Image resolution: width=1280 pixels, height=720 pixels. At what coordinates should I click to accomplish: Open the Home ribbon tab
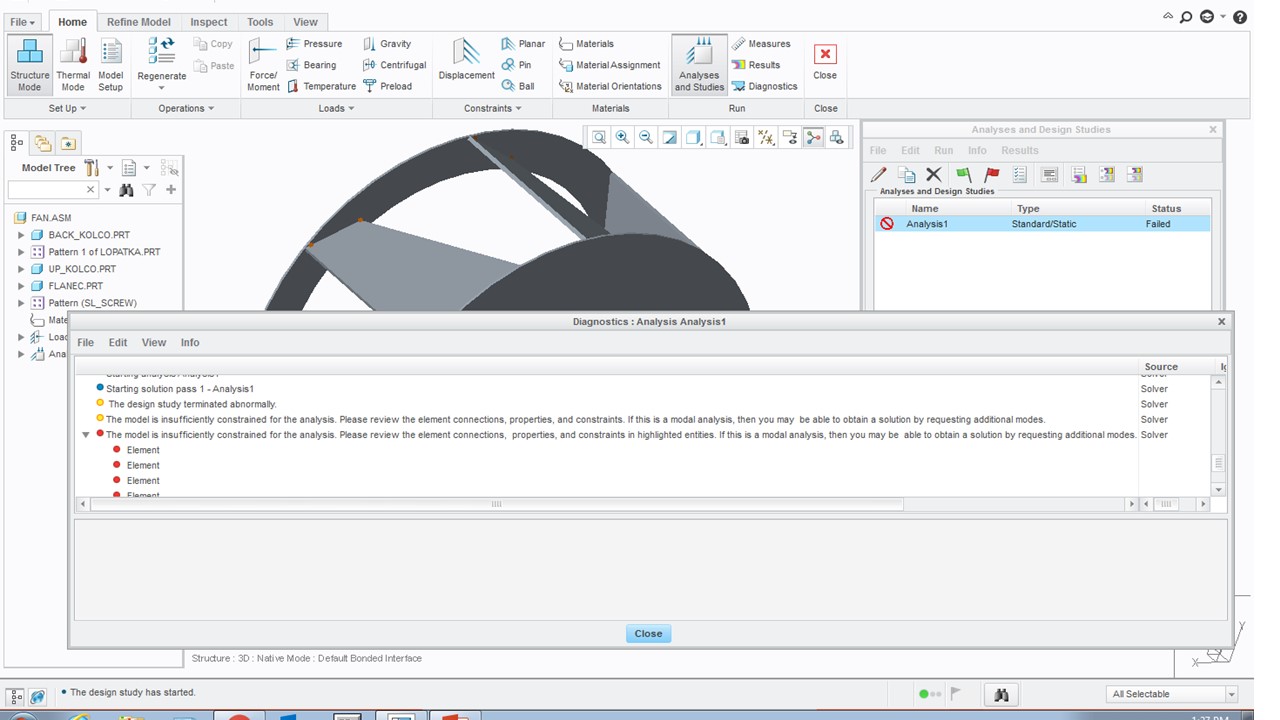[x=72, y=21]
